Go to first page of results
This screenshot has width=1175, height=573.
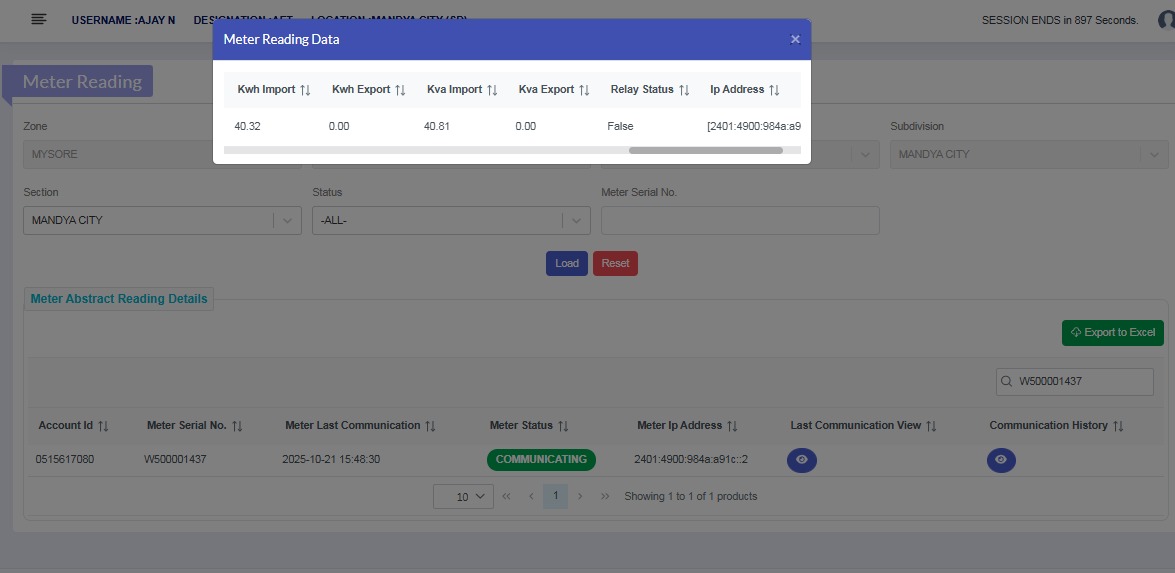[507, 497]
